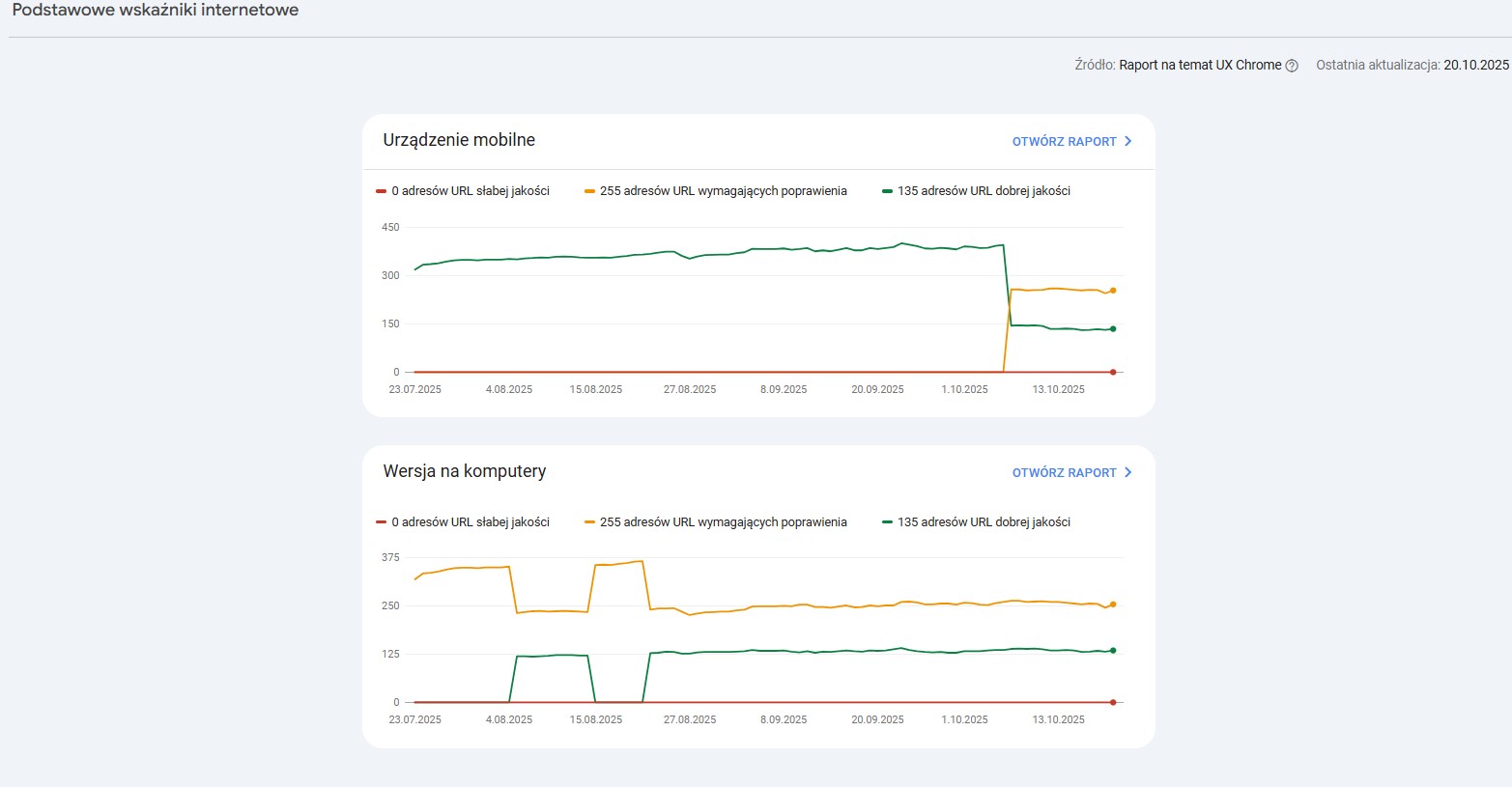Click orange endpoint dot on mobile chart
This screenshot has height=787, width=1512.
(x=1113, y=291)
